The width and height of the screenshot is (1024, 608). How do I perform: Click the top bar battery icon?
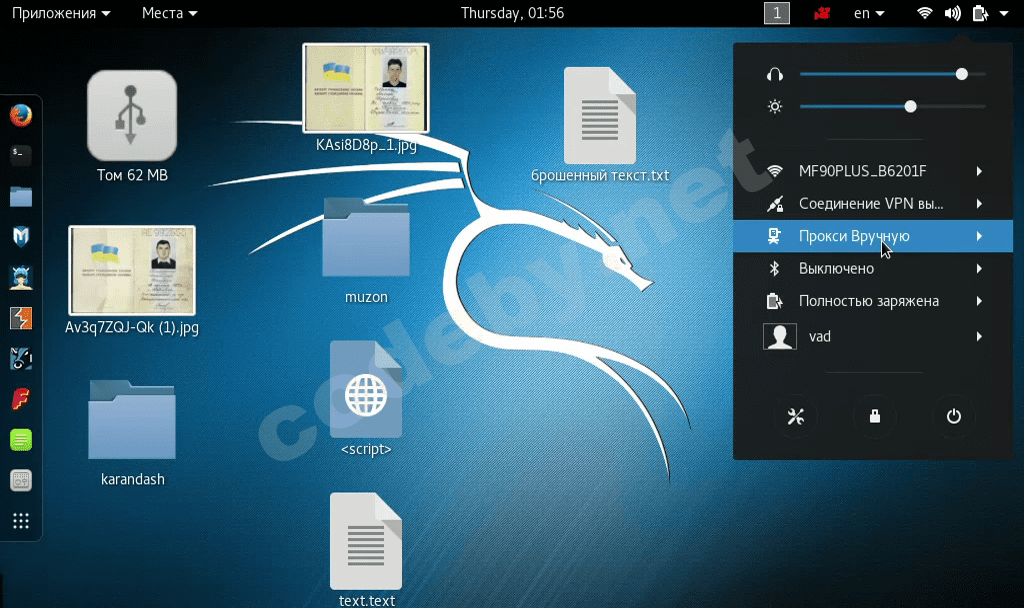coord(980,13)
